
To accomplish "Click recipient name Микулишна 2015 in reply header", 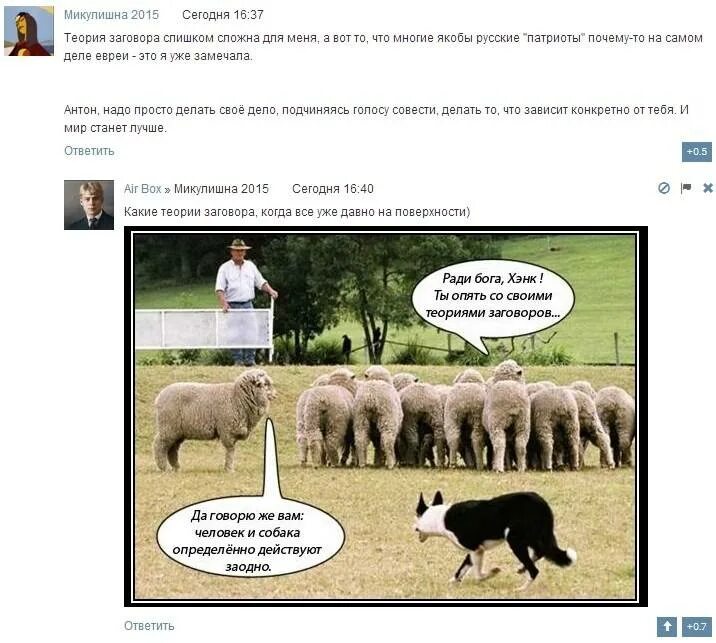I will (221, 189).
